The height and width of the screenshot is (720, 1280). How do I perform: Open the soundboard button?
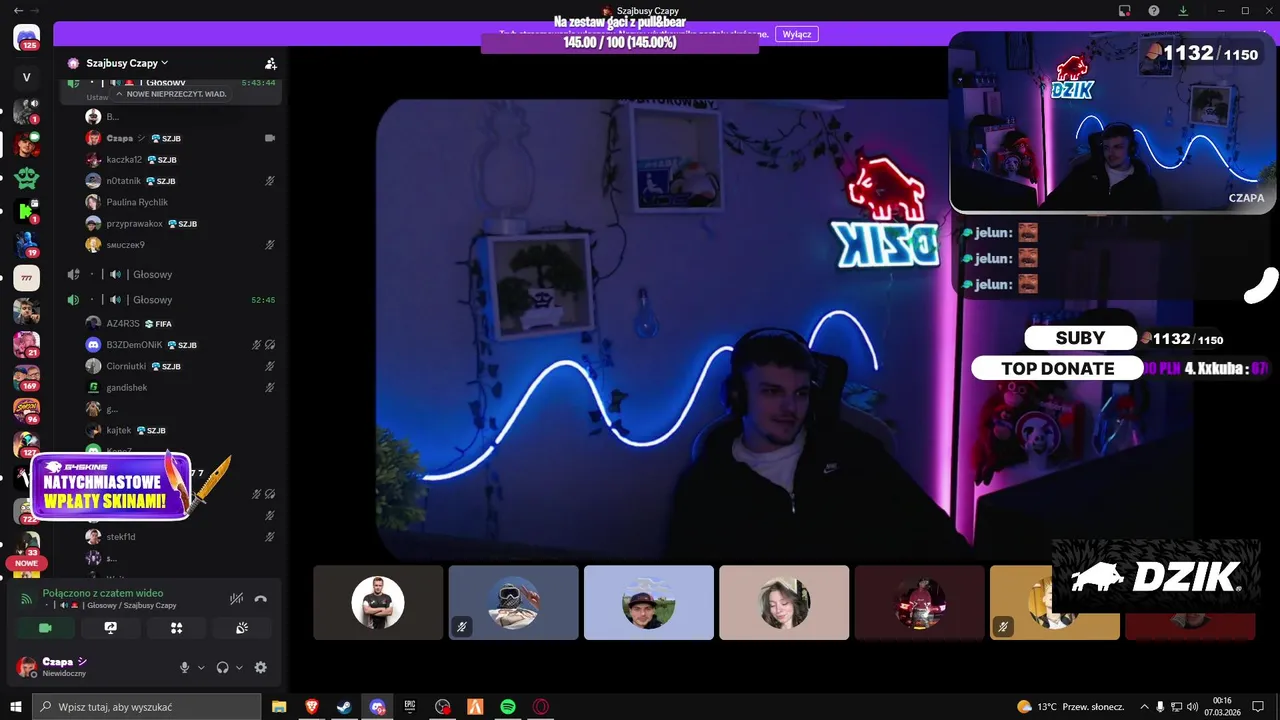tap(241, 628)
